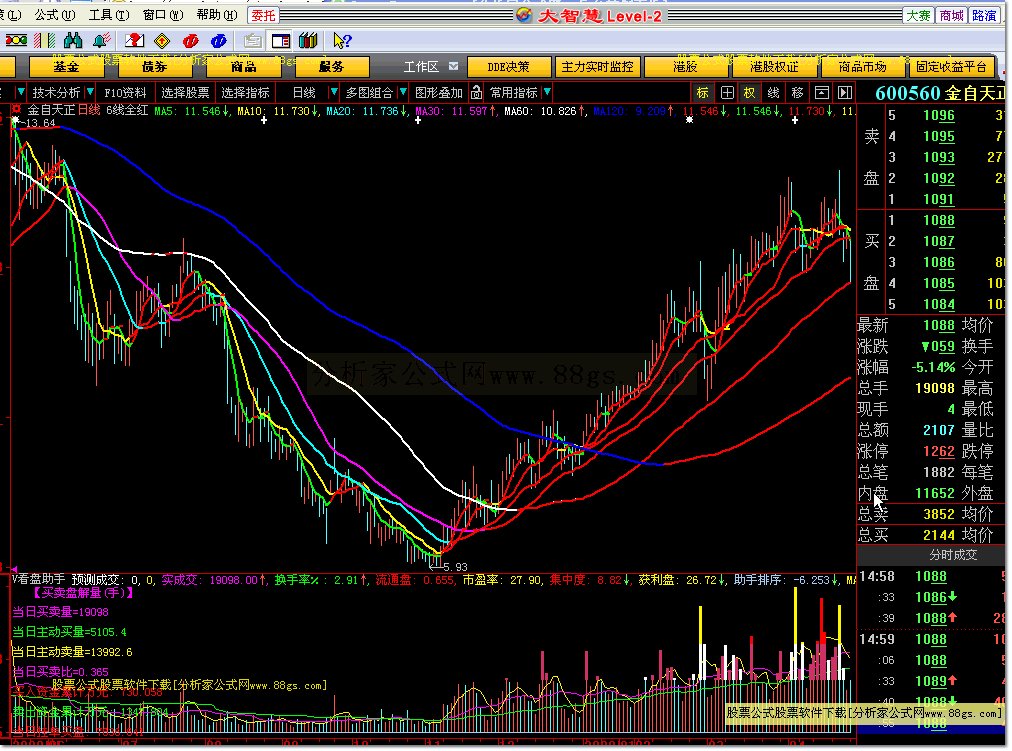
Task: Expand the 日线 period dropdown arrow
Action: (x=334, y=92)
